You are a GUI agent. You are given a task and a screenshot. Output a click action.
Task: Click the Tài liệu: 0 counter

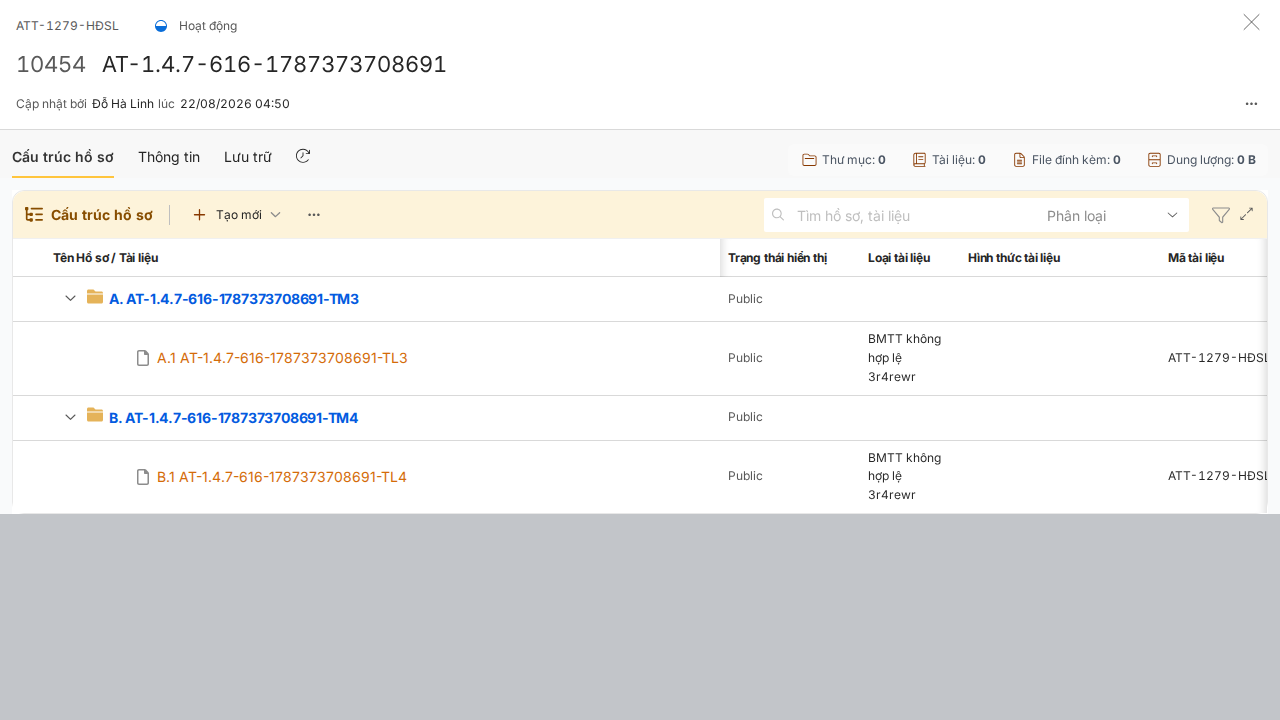pos(949,160)
